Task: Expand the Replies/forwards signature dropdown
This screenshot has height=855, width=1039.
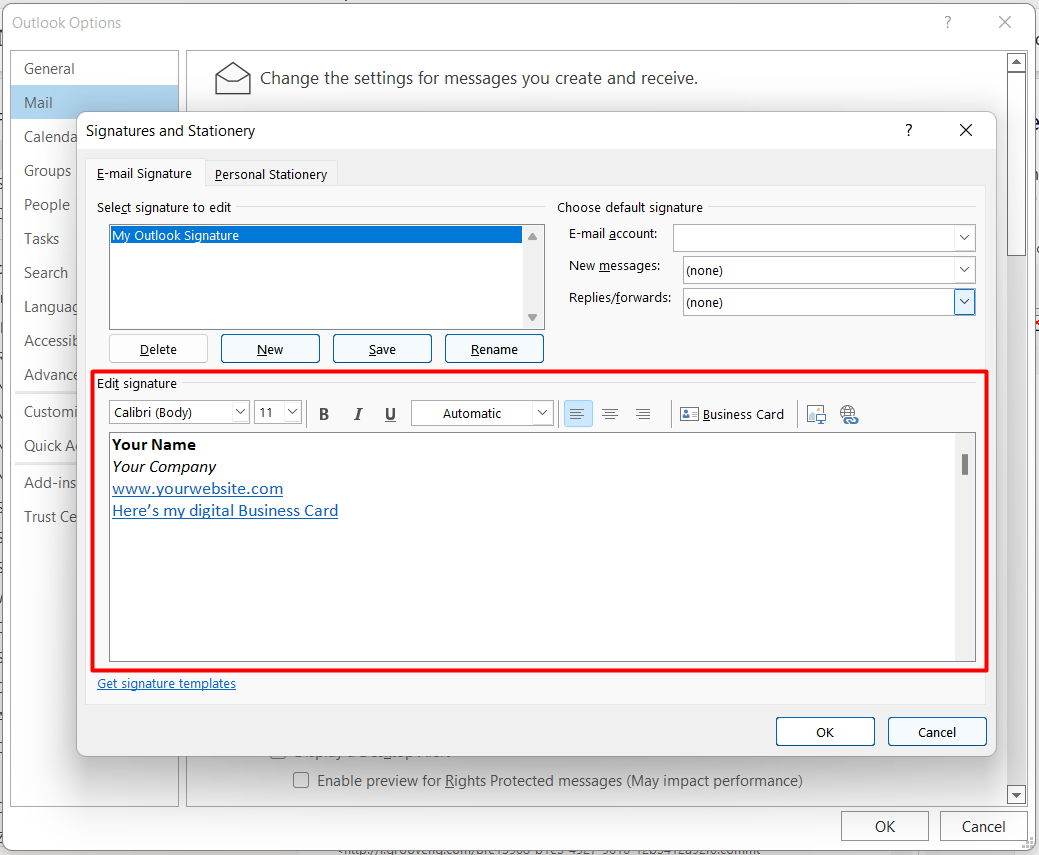Action: click(964, 302)
